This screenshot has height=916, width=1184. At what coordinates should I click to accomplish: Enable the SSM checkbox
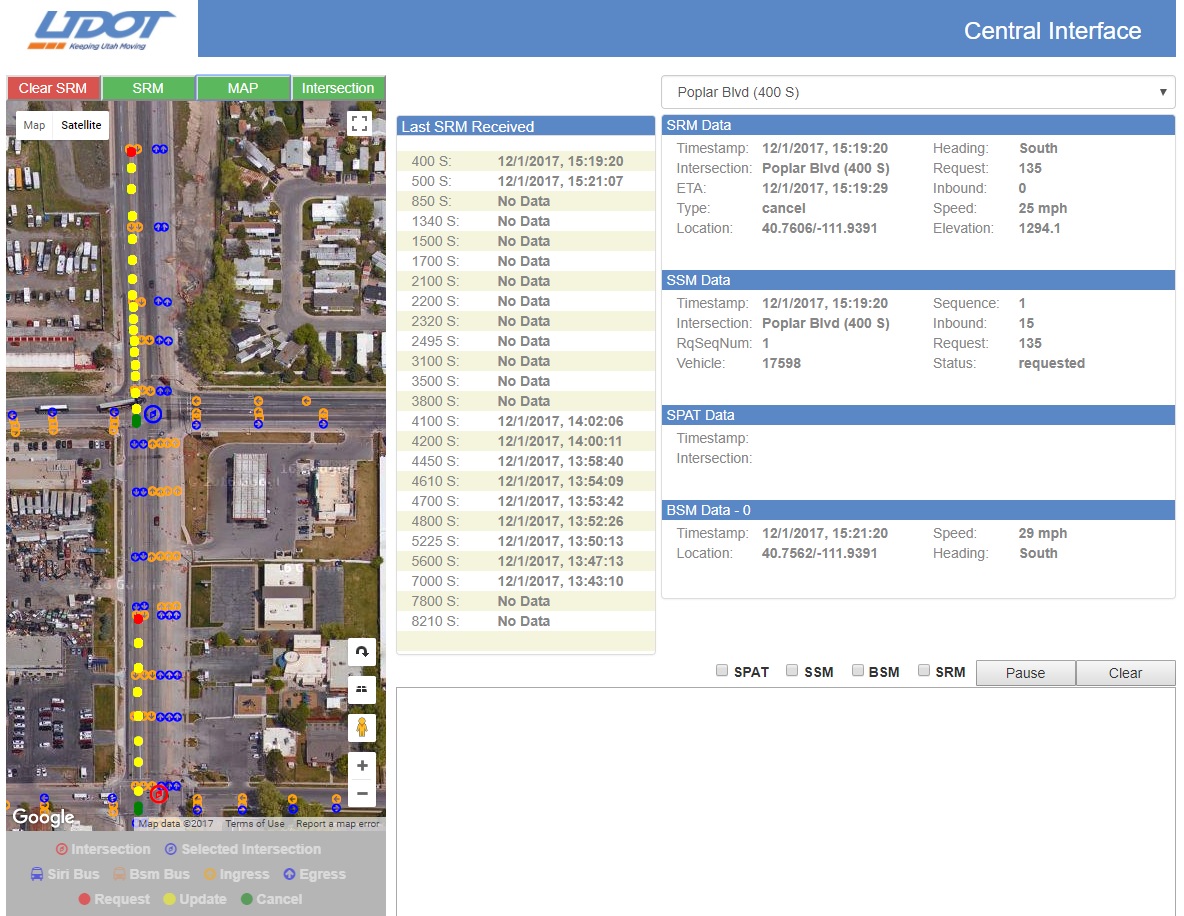[x=792, y=671]
